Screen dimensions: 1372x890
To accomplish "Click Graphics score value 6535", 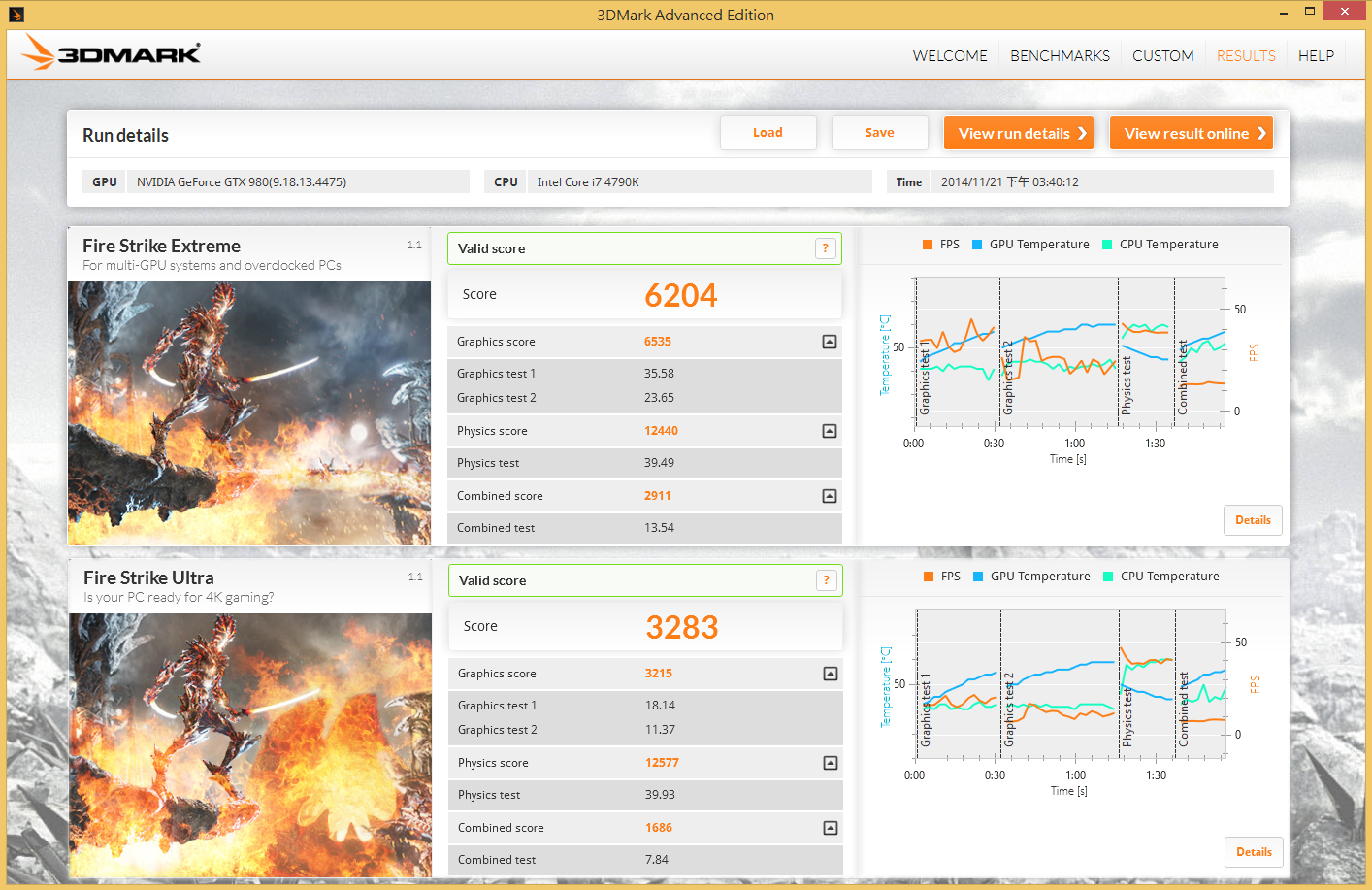I will 657,342.
